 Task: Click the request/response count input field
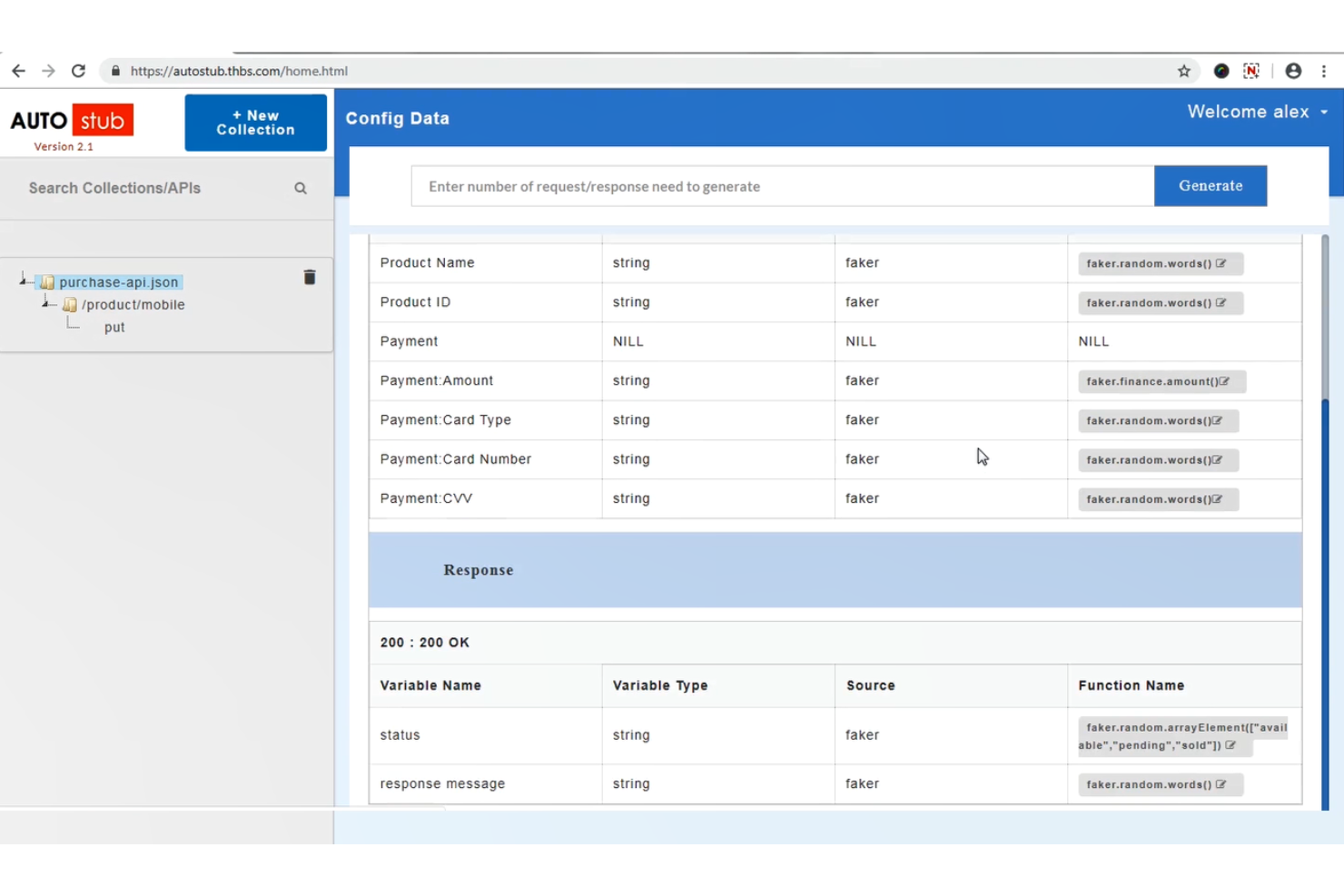click(781, 185)
